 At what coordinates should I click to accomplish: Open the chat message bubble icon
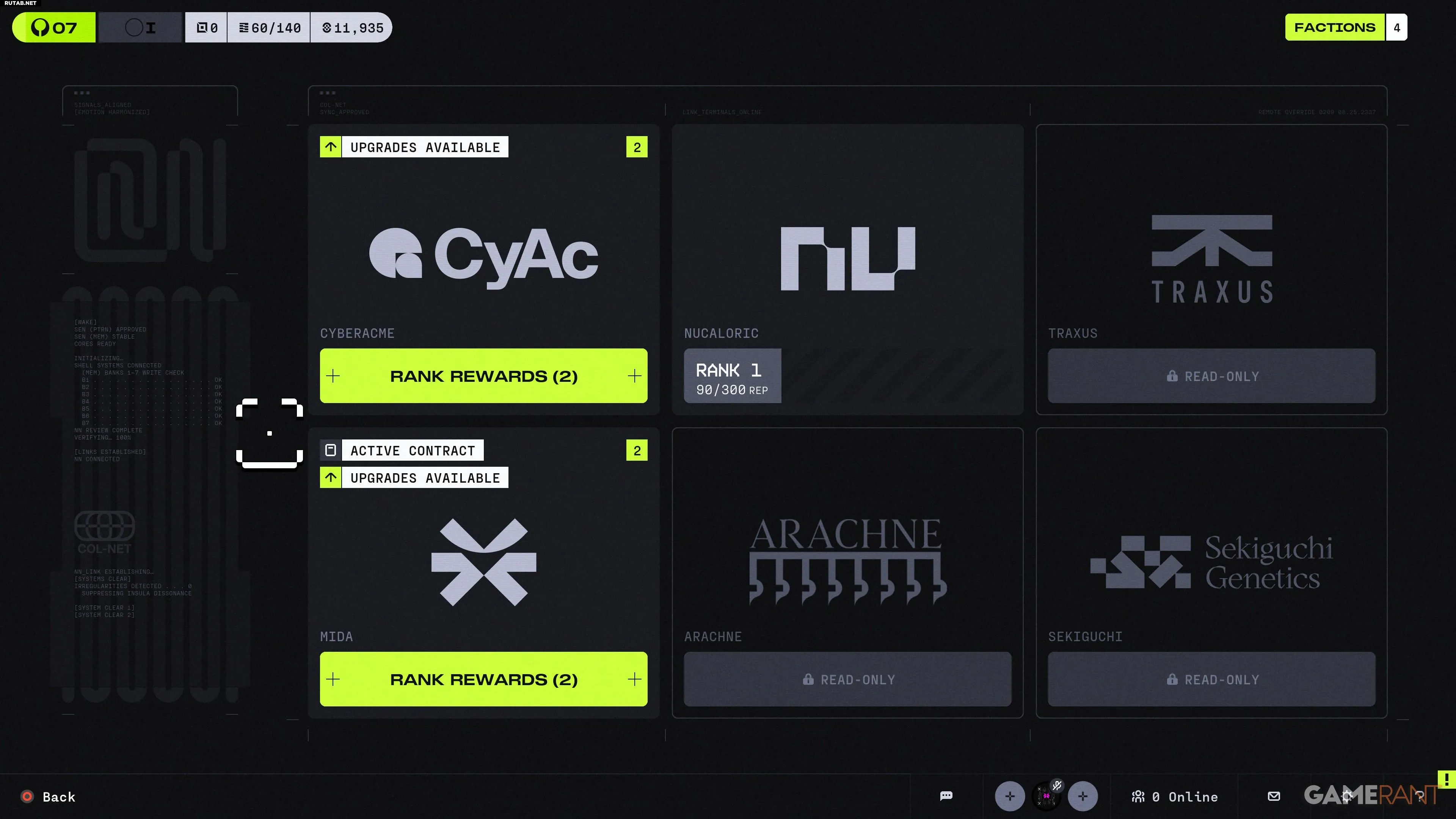(946, 796)
